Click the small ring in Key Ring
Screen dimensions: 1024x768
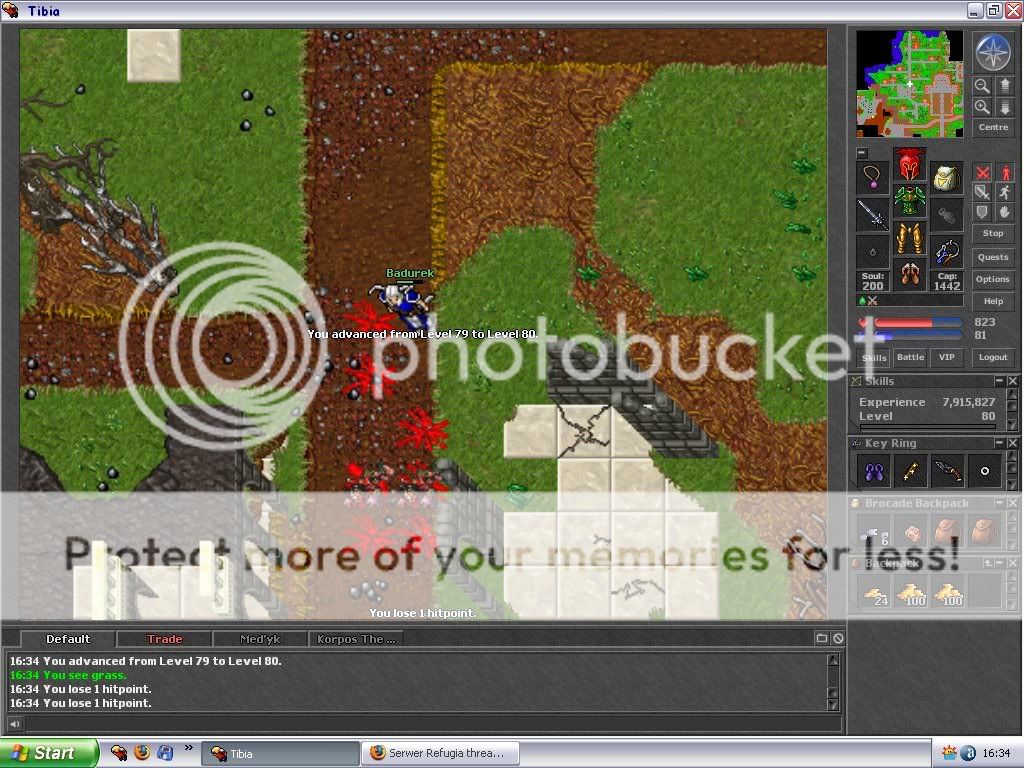[985, 471]
